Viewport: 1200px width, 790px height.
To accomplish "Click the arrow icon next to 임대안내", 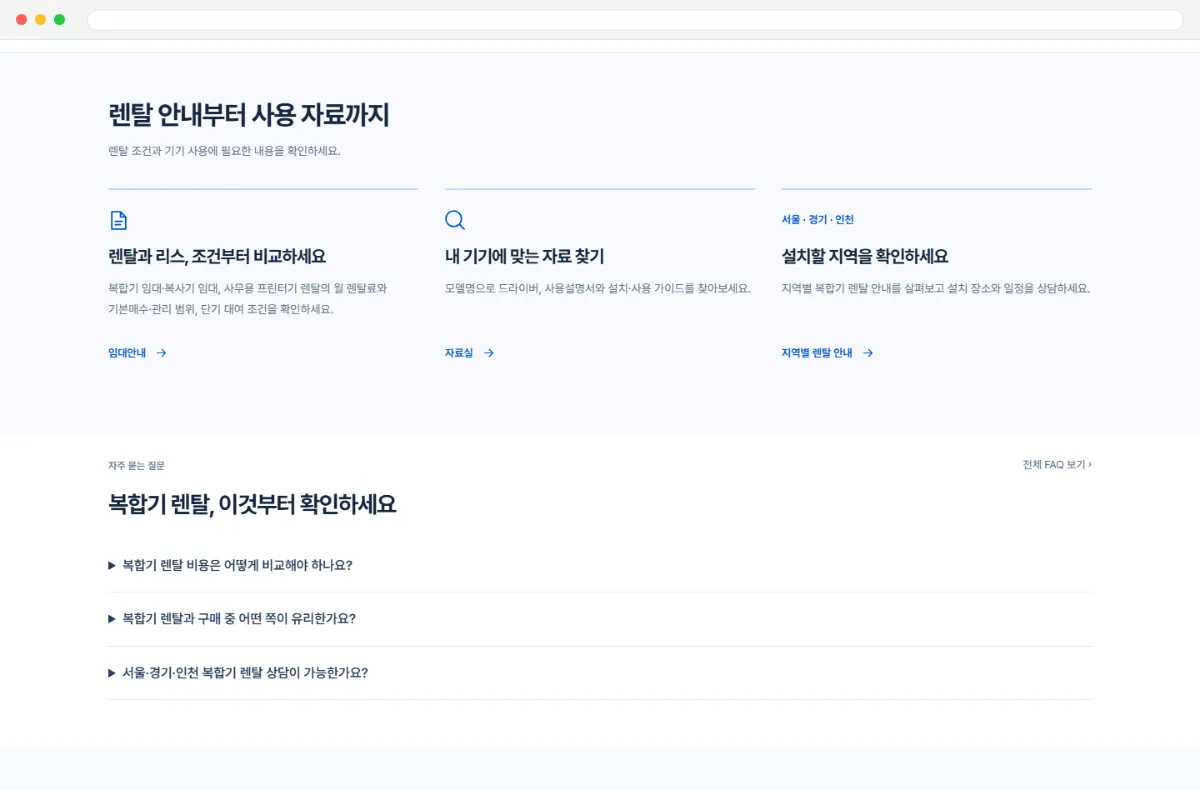I will [x=161, y=353].
